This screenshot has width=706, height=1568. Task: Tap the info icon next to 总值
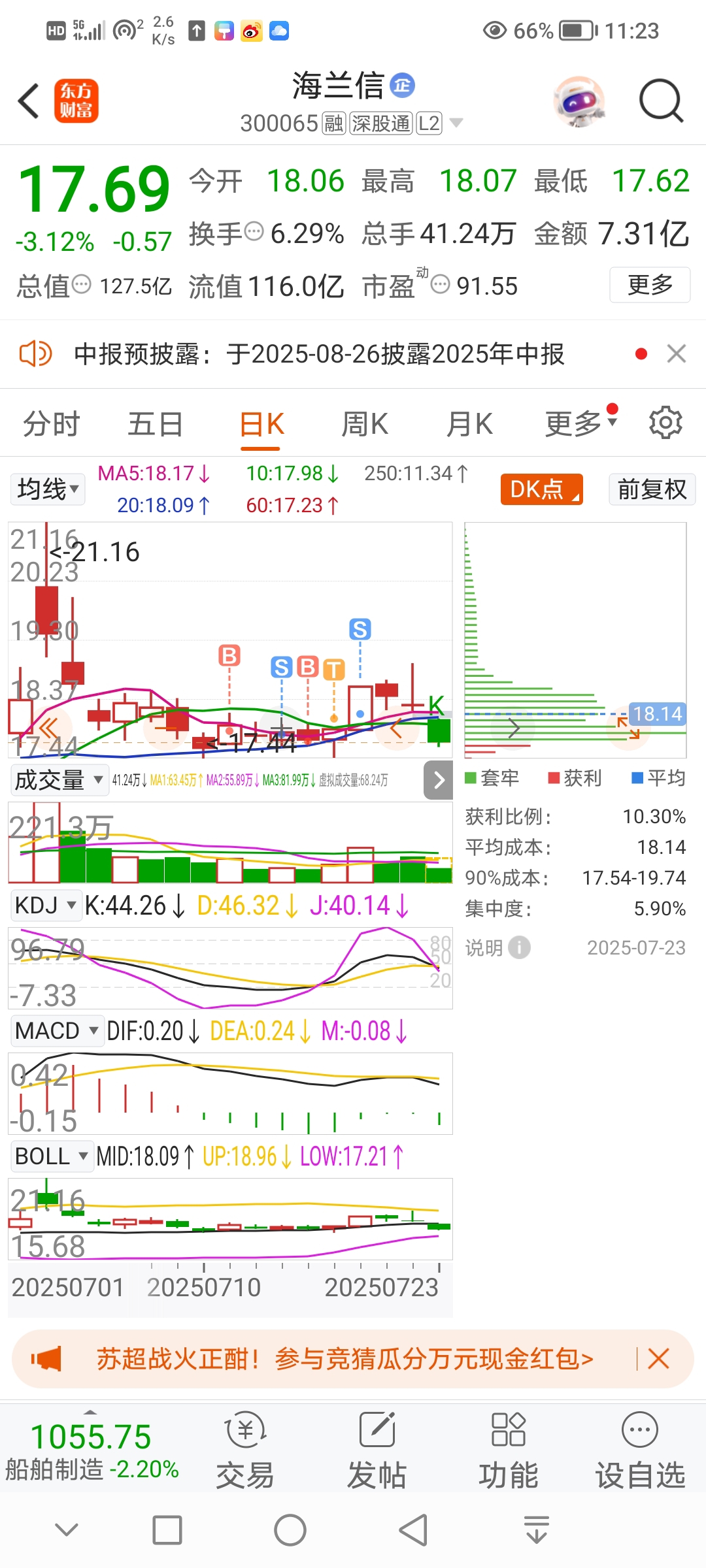point(81,284)
